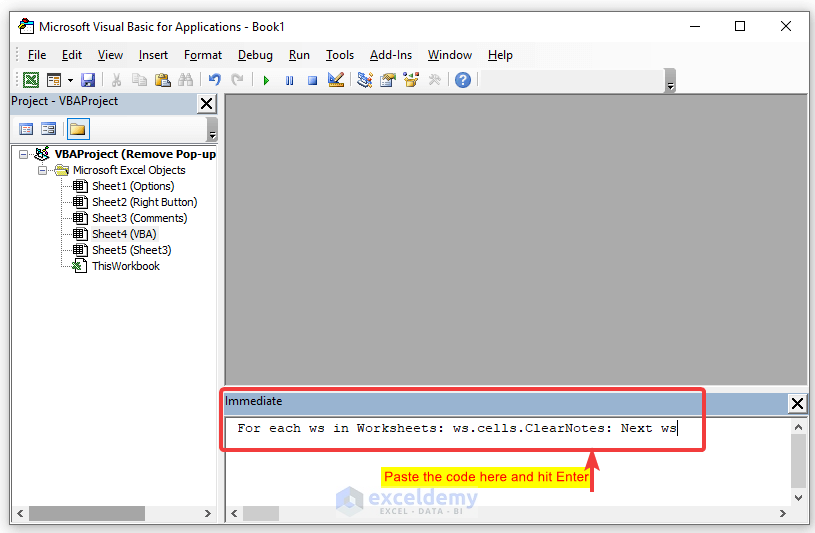
Task: Open the Properties Window toolbar icon
Action: click(x=388, y=80)
